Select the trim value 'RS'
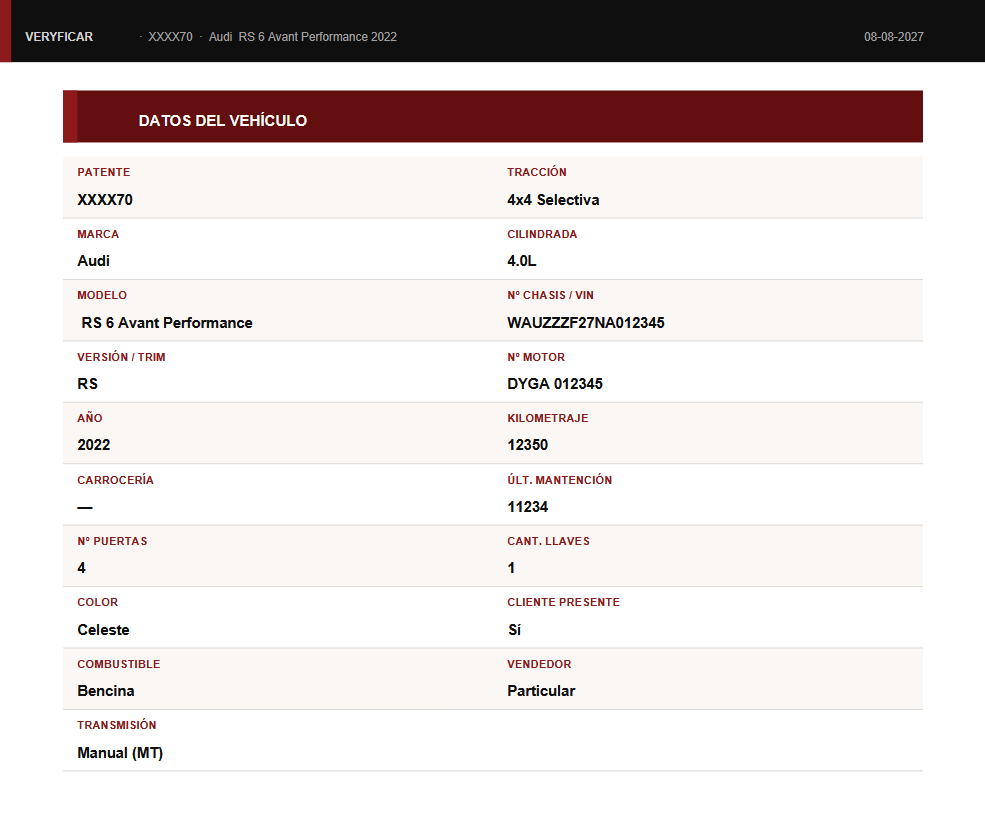Image resolution: width=985 pixels, height=825 pixels. [87, 384]
